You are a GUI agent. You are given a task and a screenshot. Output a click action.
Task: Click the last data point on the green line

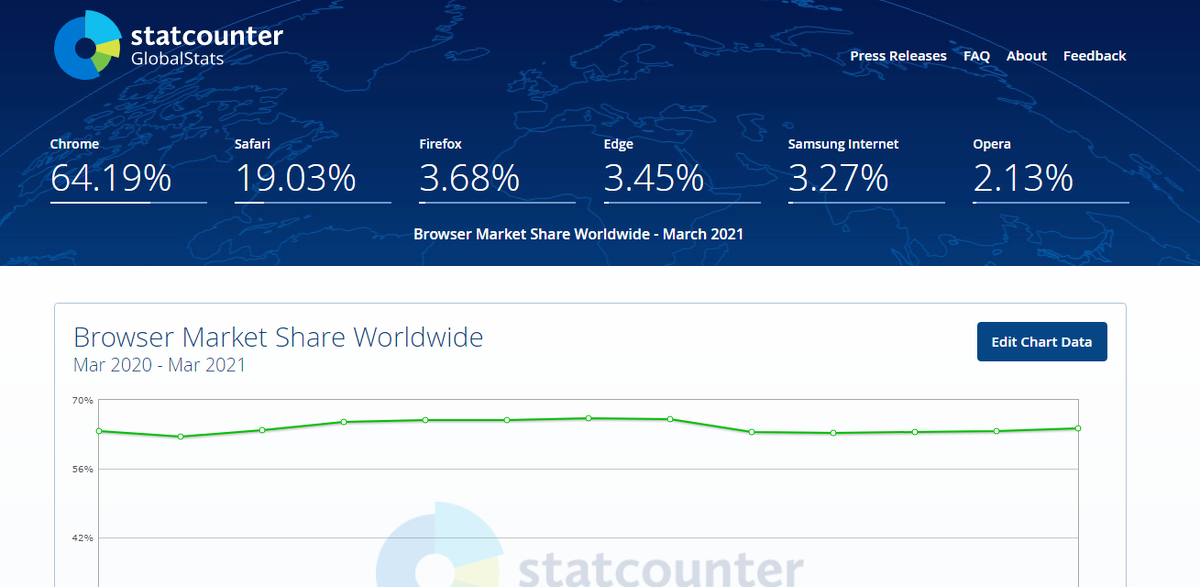pyautogui.click(x=1078, y=428)
